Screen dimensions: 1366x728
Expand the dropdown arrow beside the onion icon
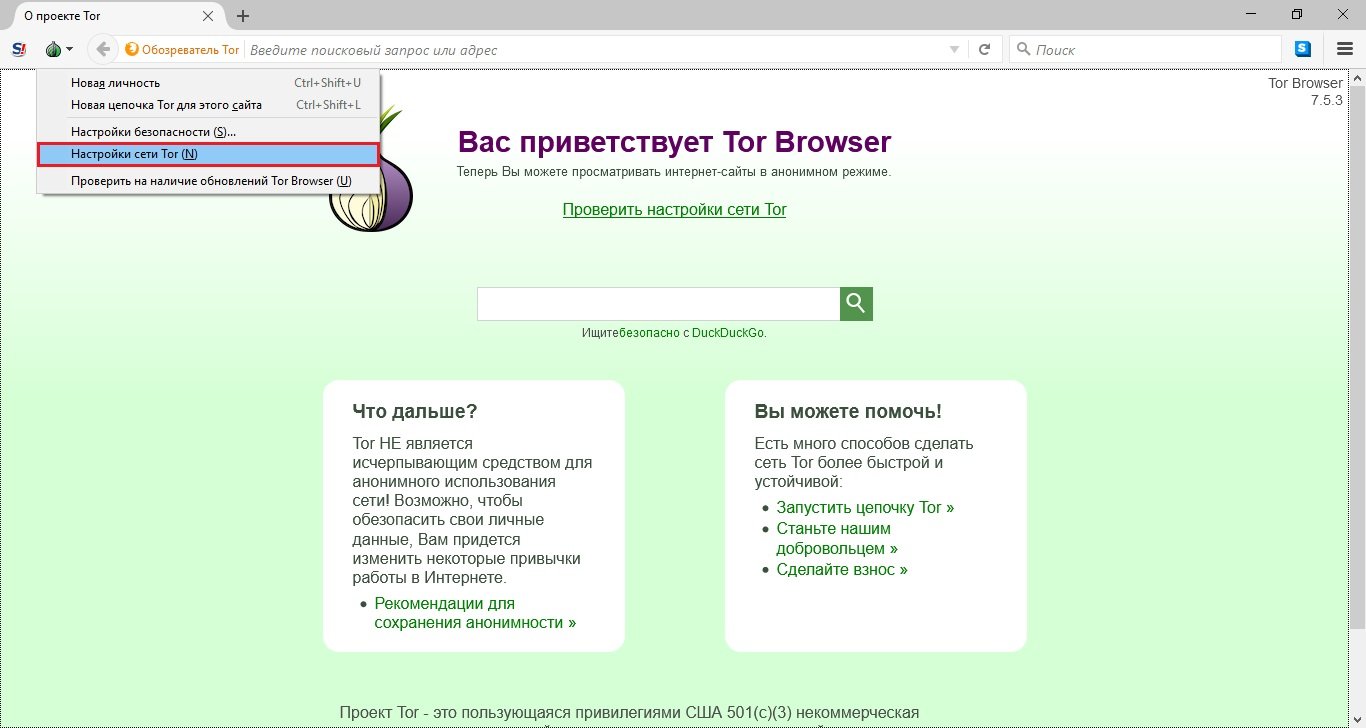pyautogui.click(x=69, y=50)
